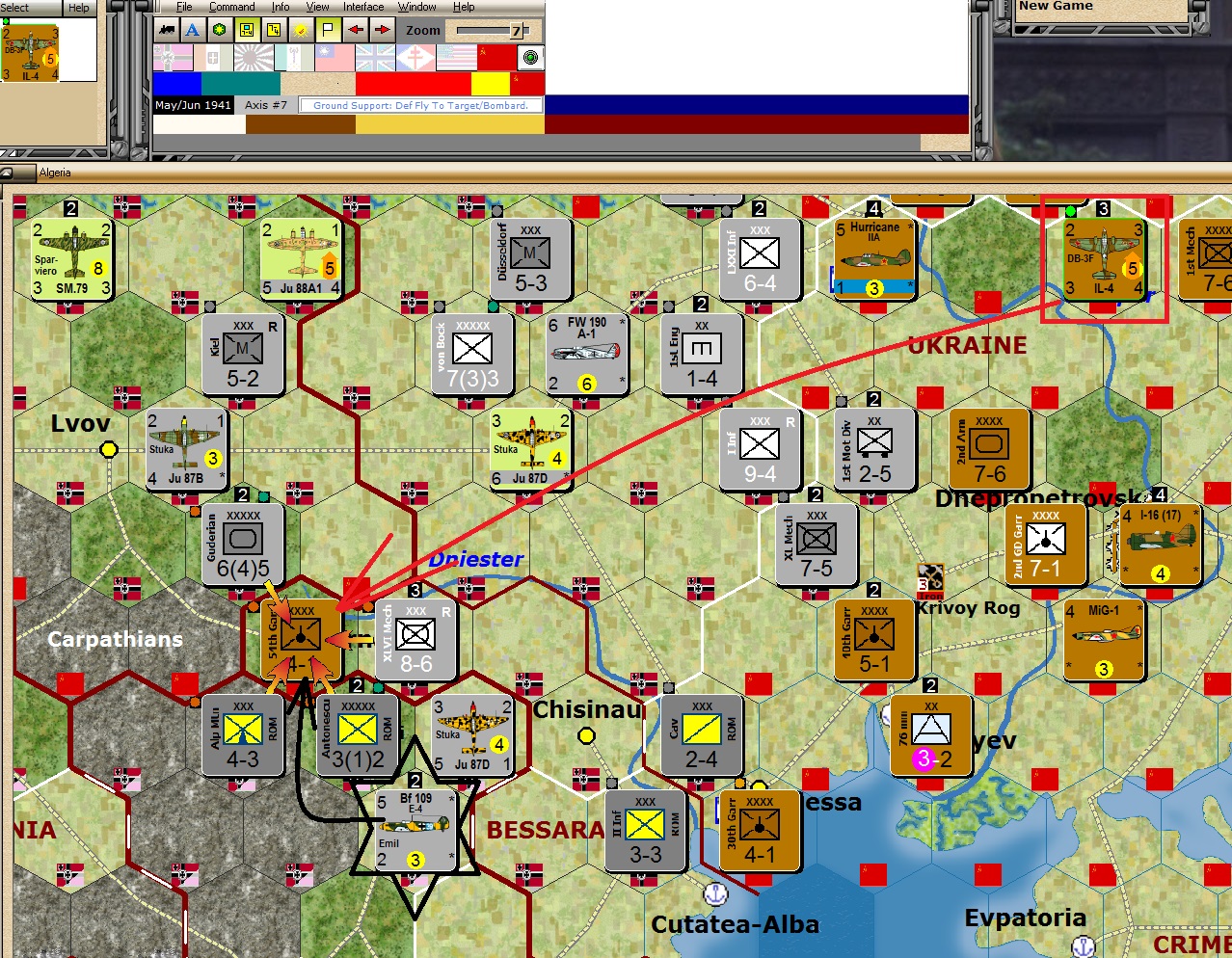Open the View menu
This screenshot has width=1232, height=958.
(x=317, y=7)
